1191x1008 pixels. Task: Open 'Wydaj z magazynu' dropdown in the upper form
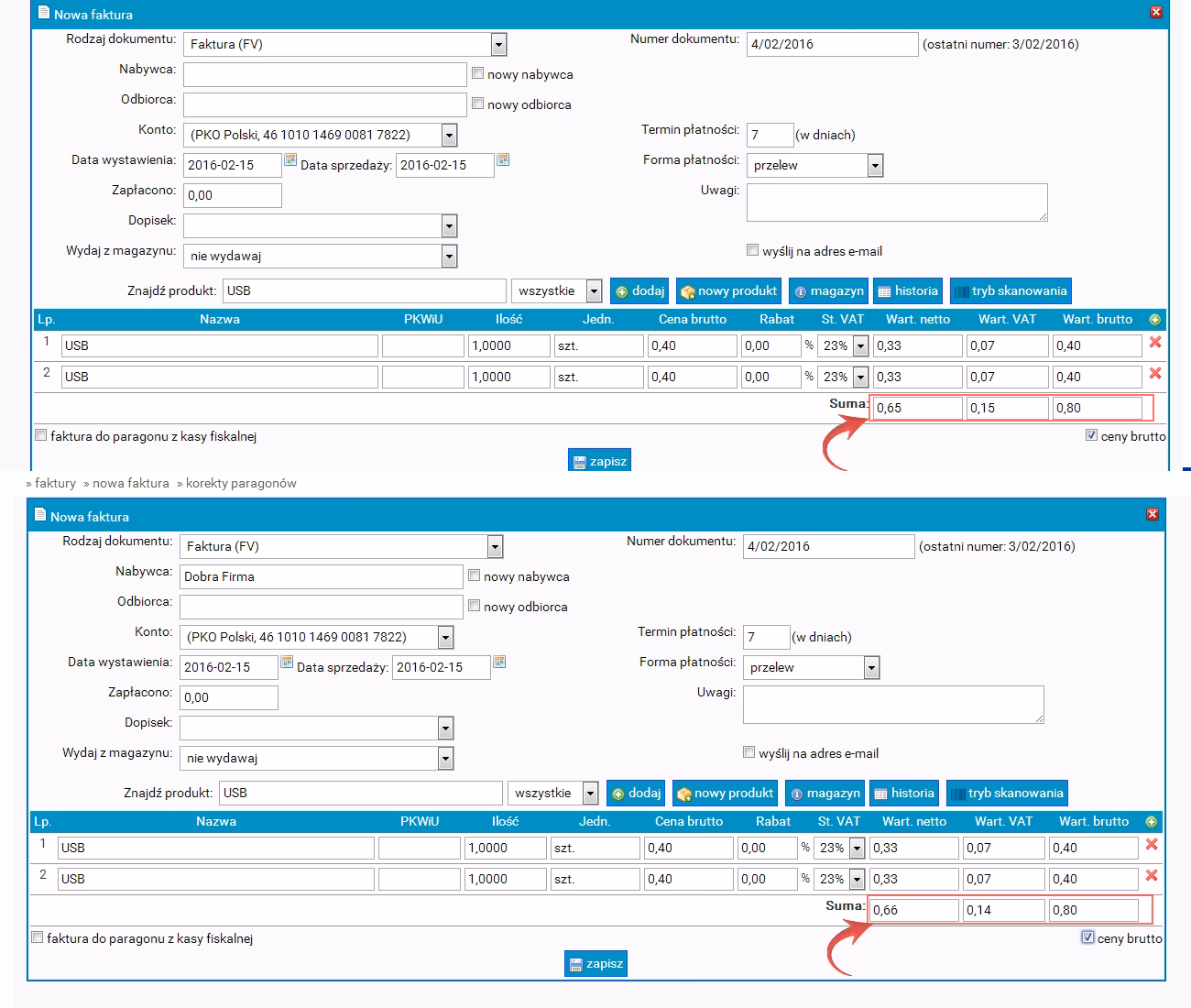click(449, 257)
